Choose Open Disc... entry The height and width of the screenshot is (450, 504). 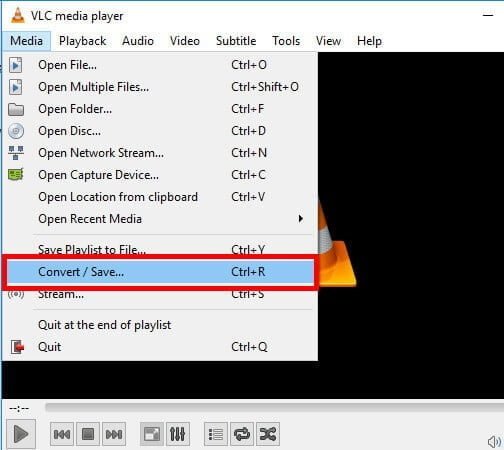[160, 131]
